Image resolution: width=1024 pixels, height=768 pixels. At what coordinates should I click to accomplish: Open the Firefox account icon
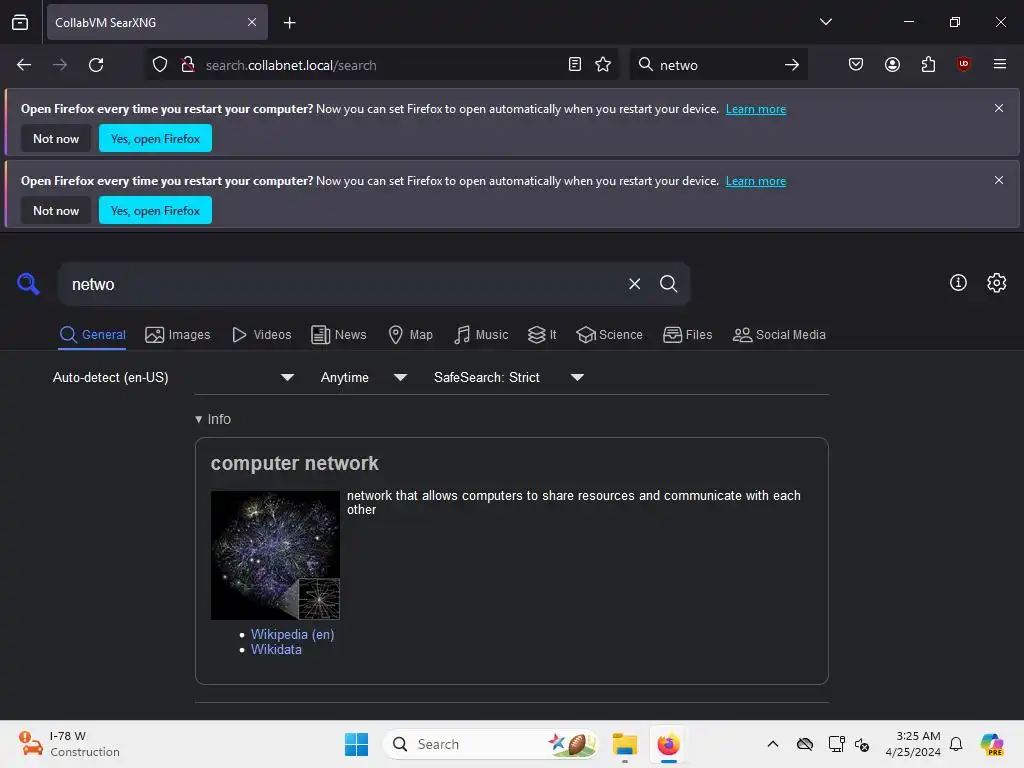tap(892, 65)
